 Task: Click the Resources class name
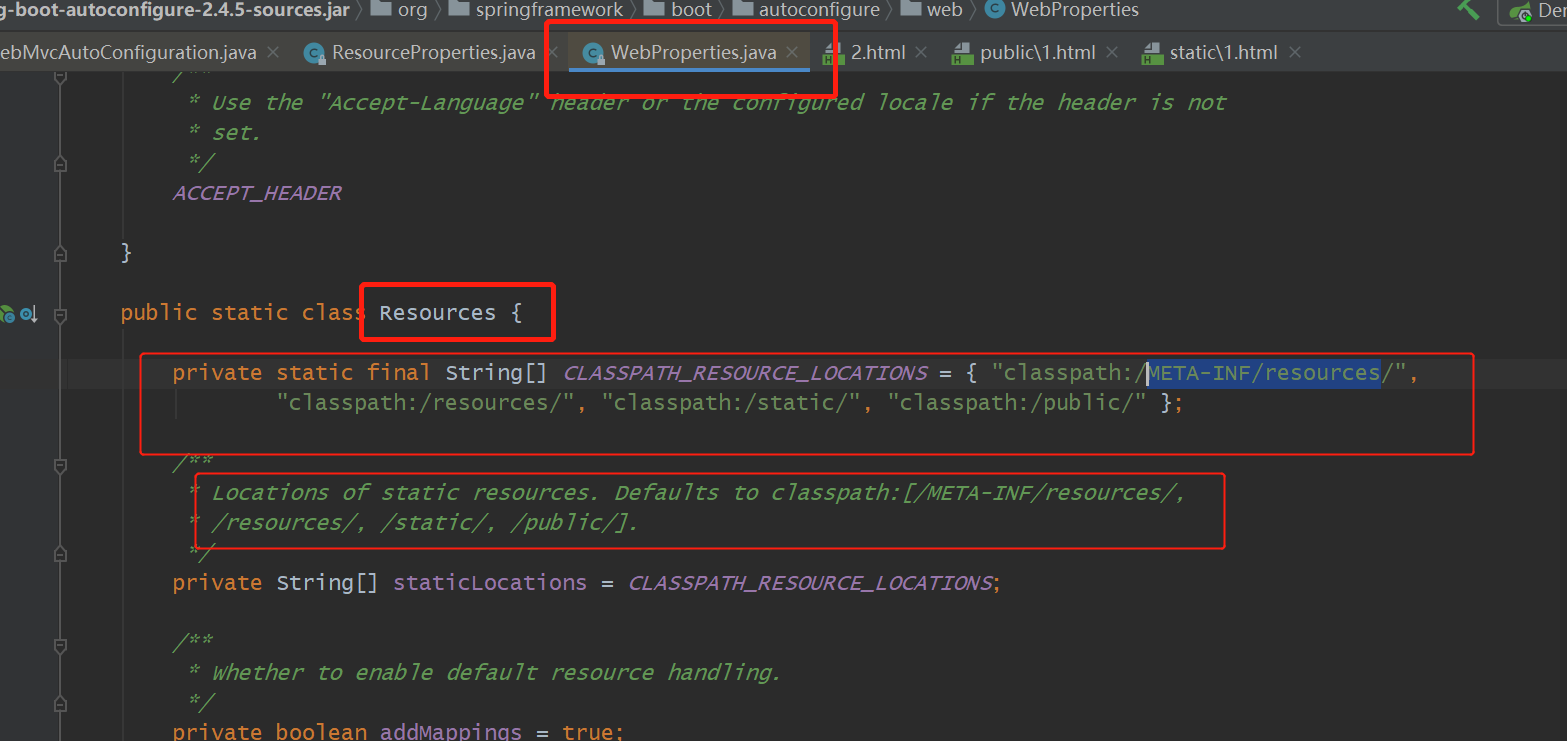tap(437, 313)
